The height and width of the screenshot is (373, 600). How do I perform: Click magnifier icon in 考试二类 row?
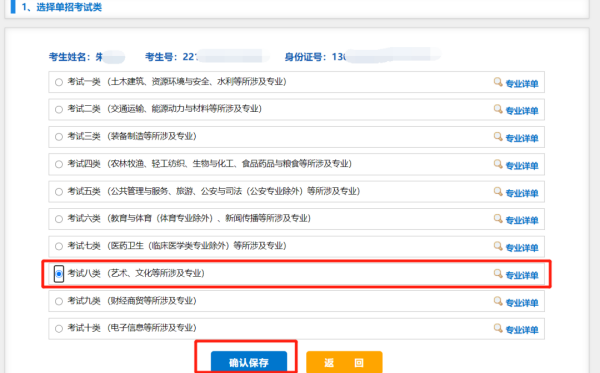(498, 109)
